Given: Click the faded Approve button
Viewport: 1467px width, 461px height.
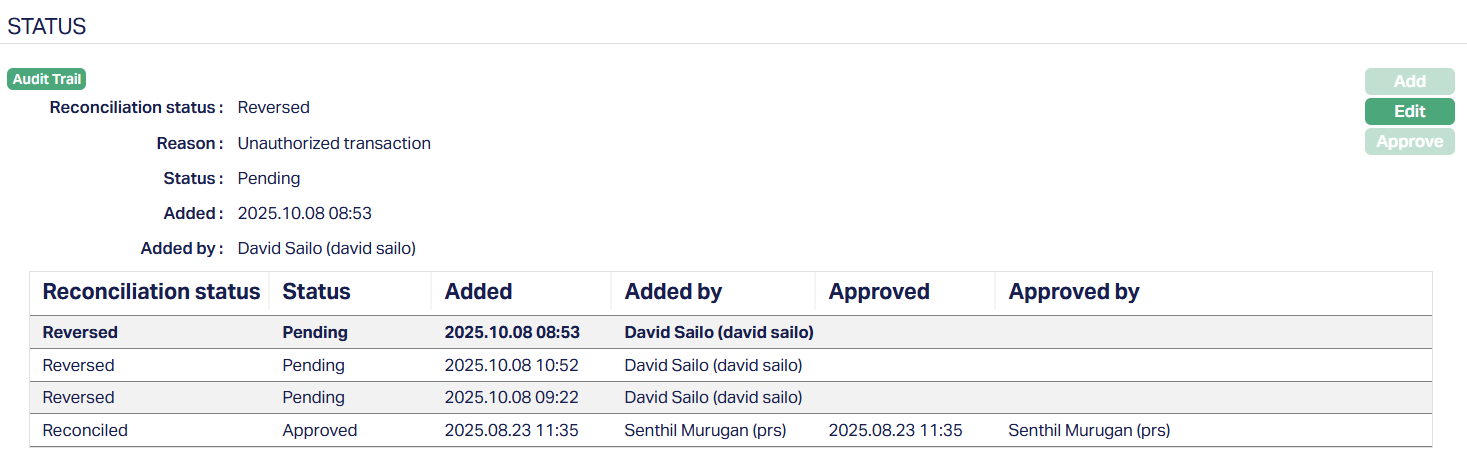Looking at the screenshot, I should coord(1409,142).
